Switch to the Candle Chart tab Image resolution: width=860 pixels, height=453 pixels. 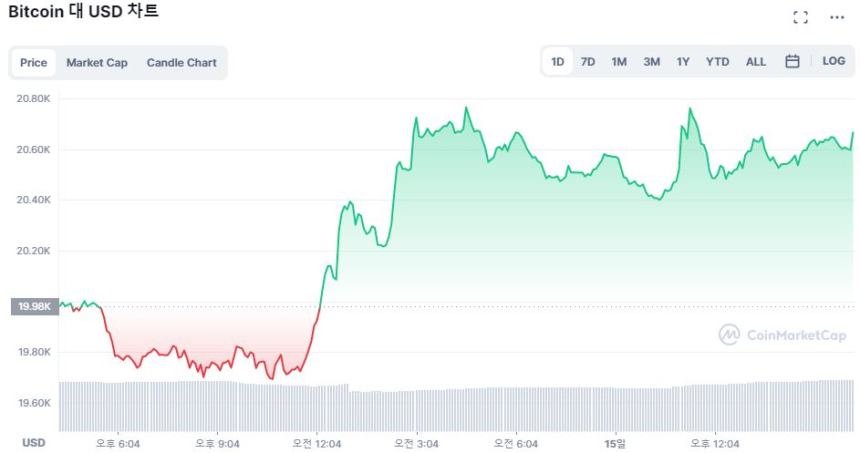tap(181, 63)
